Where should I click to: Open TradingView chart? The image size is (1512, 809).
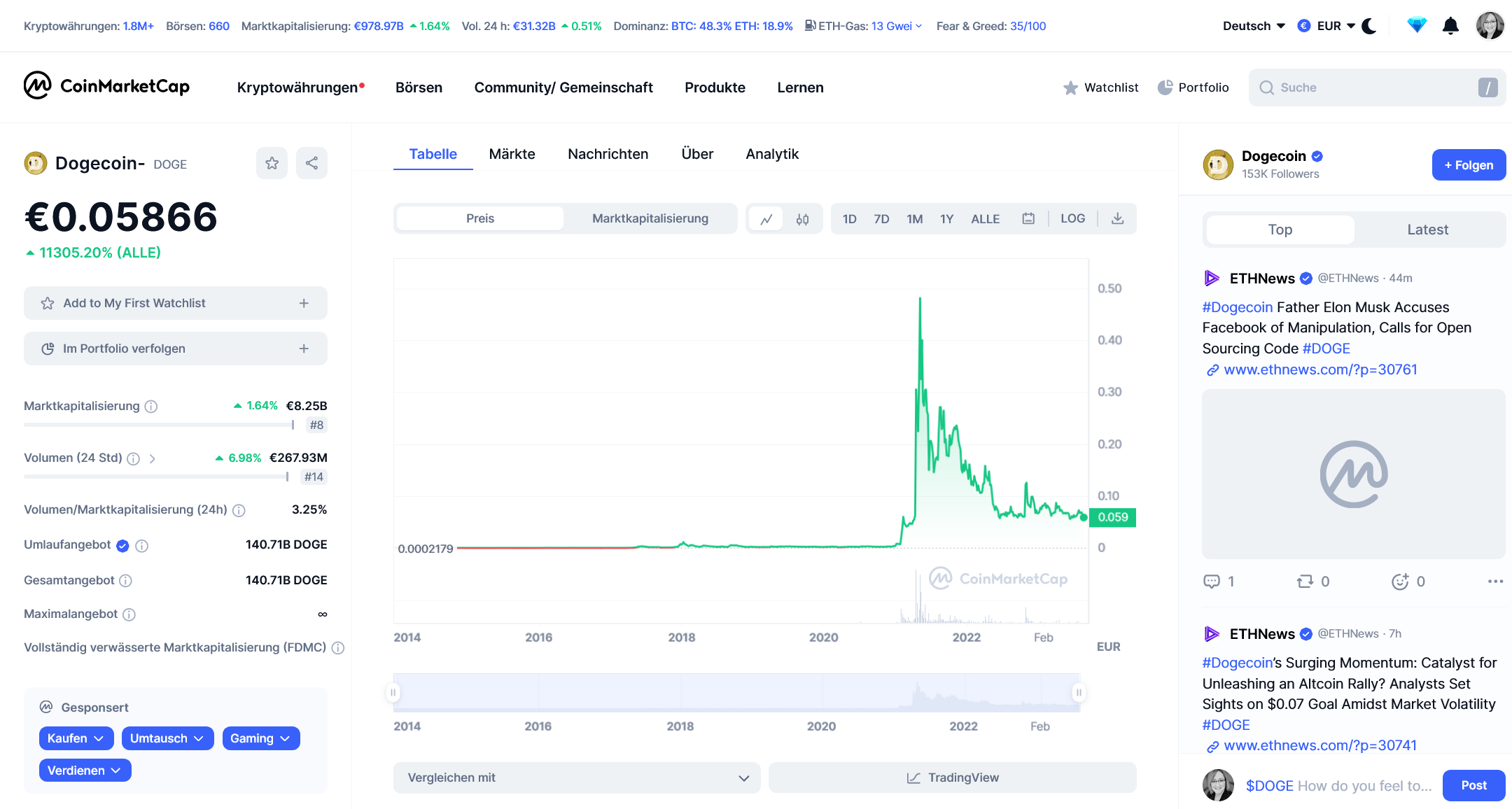tap(952, 778)
